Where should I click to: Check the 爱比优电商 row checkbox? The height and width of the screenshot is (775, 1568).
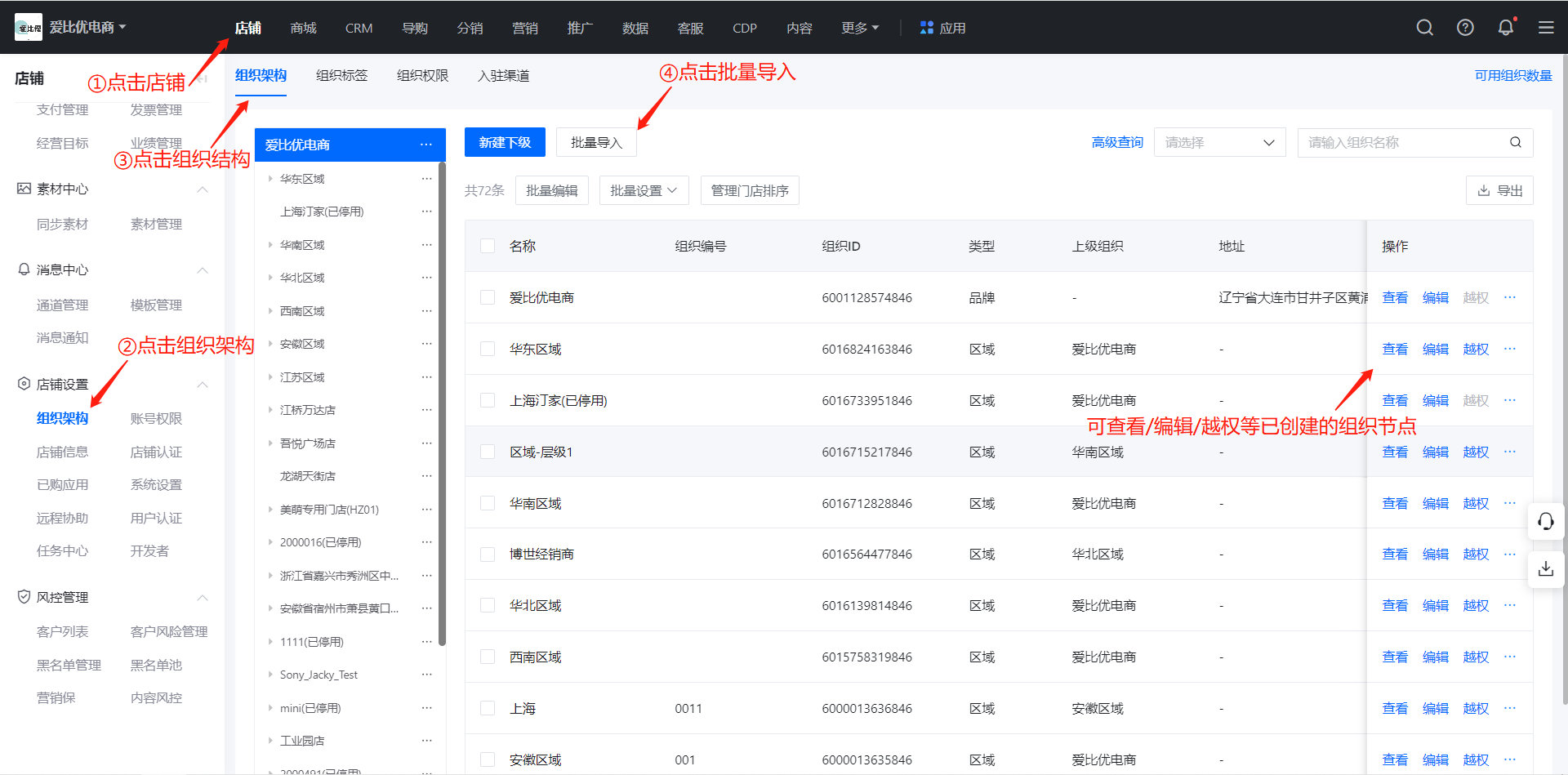(x=488, y=297)
